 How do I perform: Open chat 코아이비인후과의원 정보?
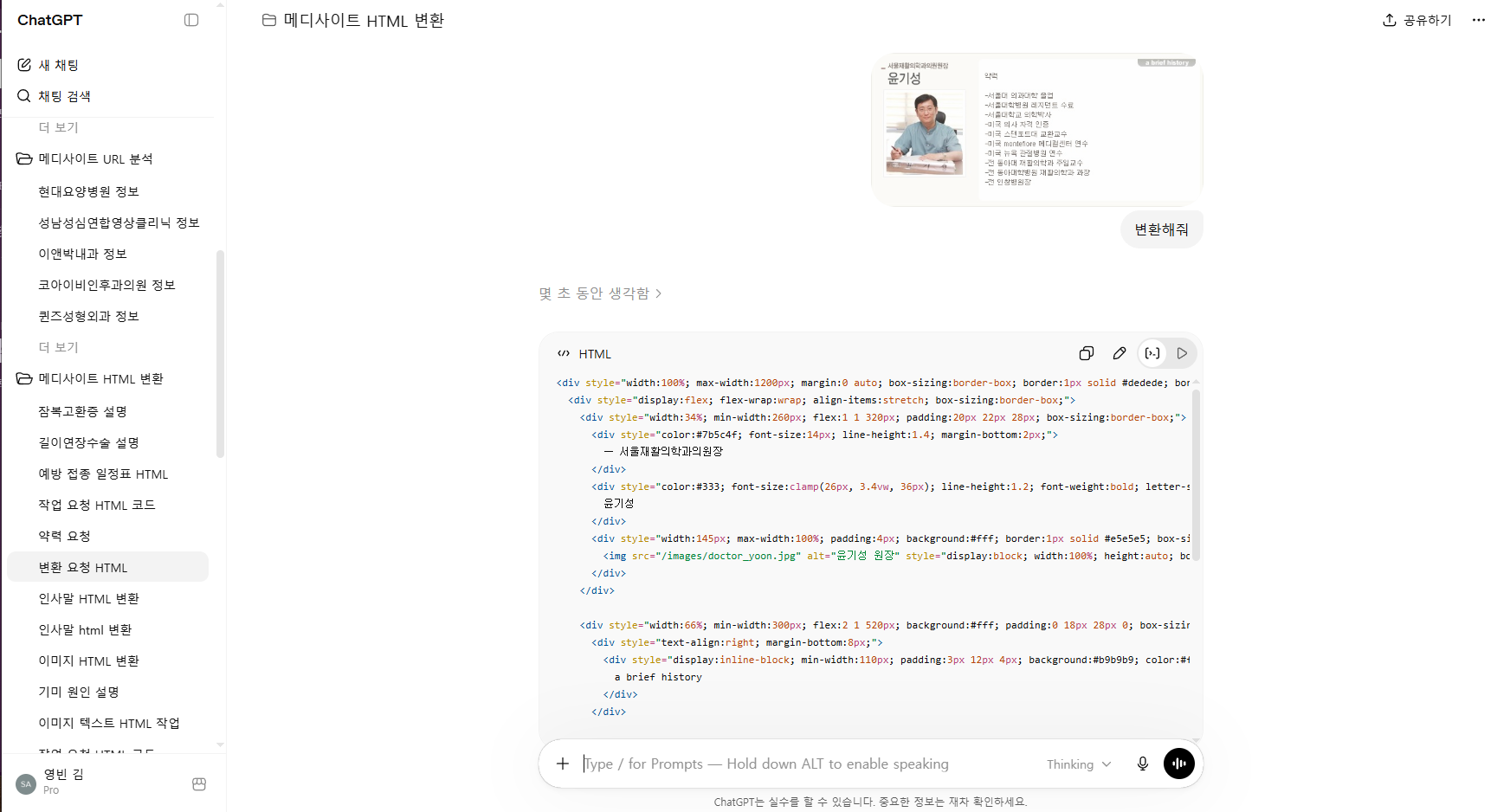(107, 285)
